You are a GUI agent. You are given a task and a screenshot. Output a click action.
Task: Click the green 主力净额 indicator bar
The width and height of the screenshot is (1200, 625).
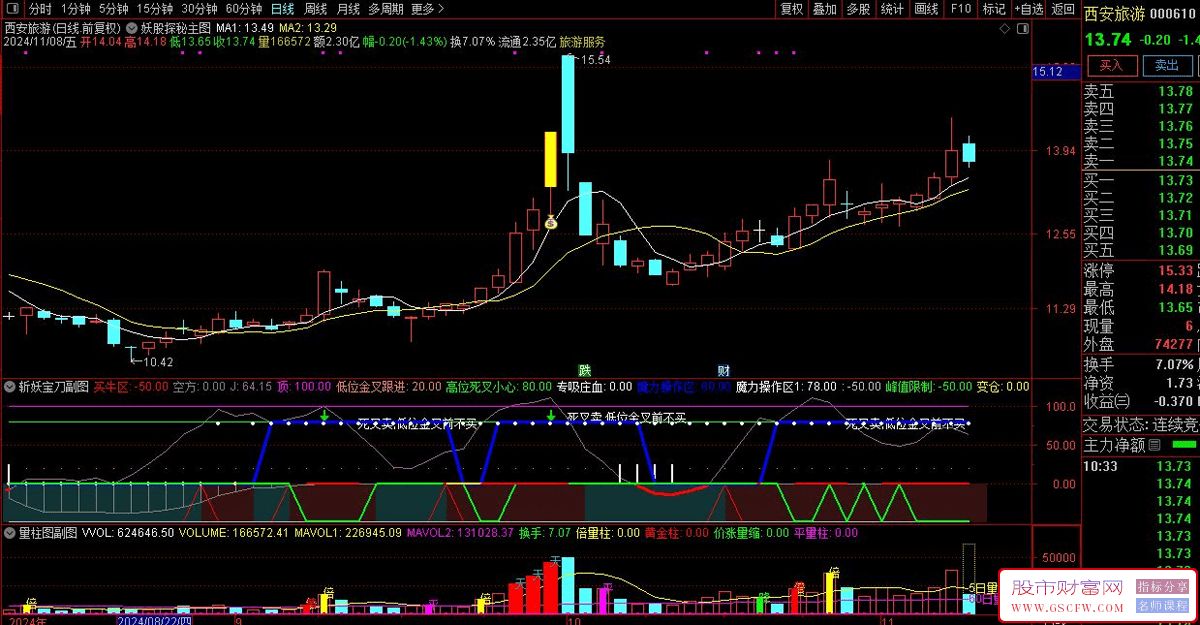pos(1185,445)
